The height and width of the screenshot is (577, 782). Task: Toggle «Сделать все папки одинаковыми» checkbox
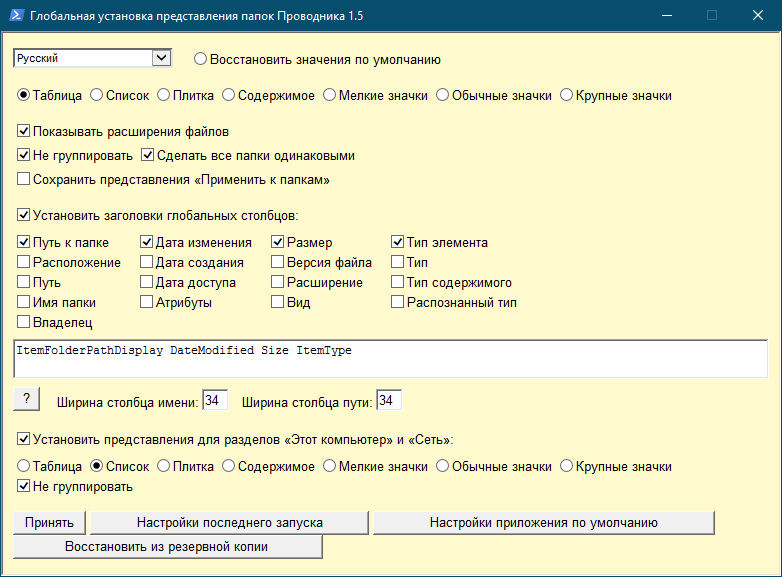coord(147,156)
